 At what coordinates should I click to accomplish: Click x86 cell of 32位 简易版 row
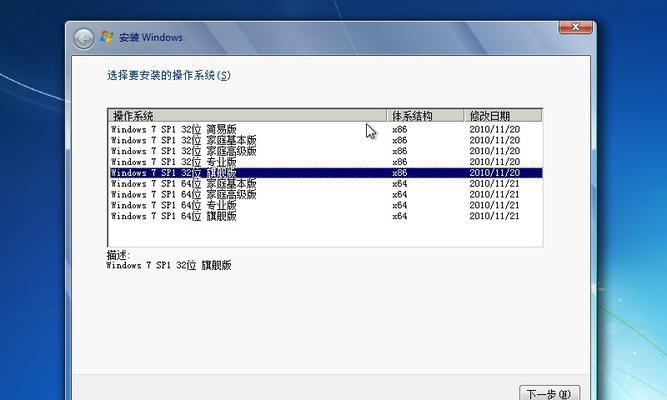[x=399, y=129]
